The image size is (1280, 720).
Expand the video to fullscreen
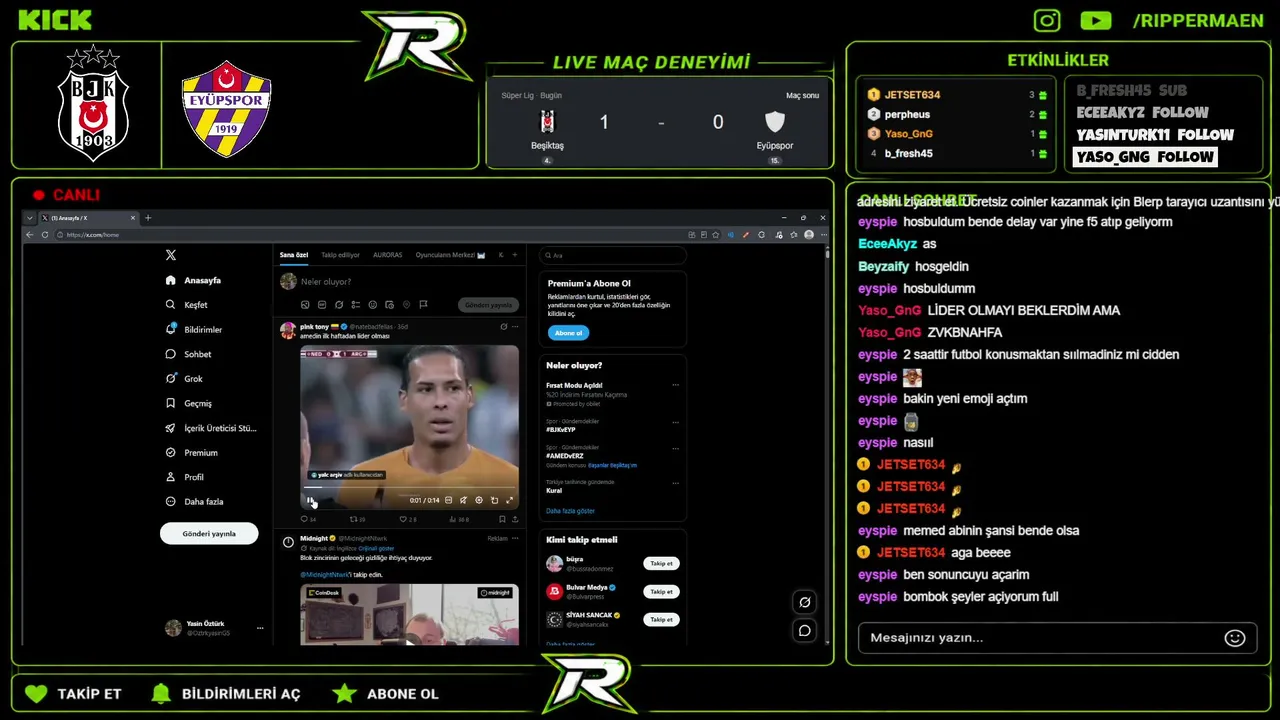(509, 500)
